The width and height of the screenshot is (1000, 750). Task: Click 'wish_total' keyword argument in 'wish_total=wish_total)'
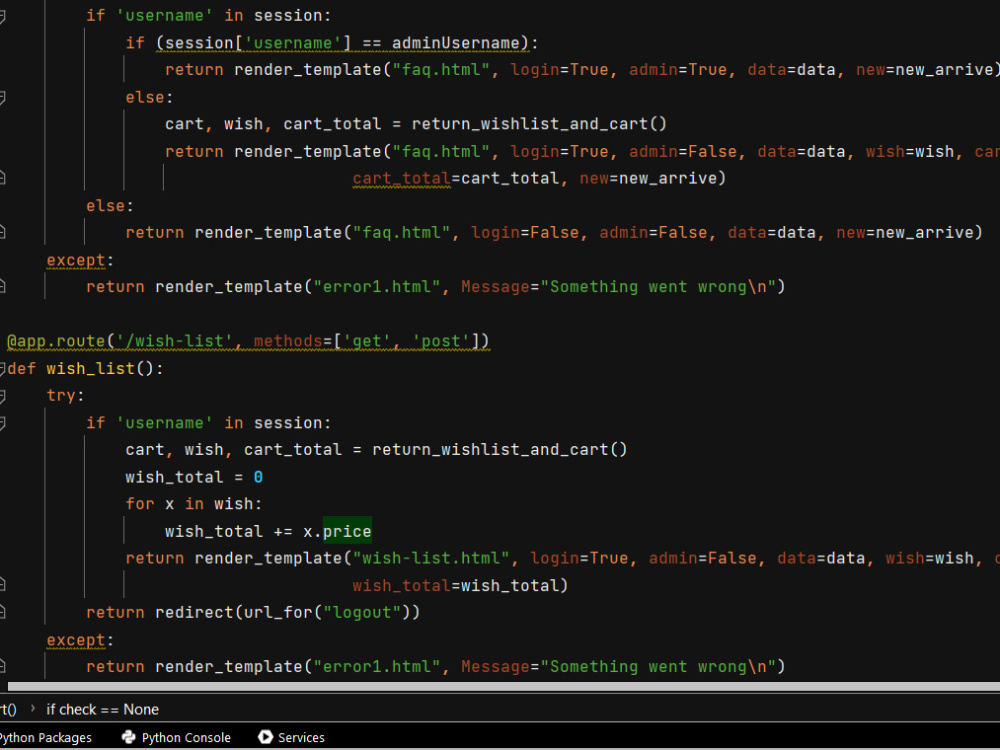(402, 585)
